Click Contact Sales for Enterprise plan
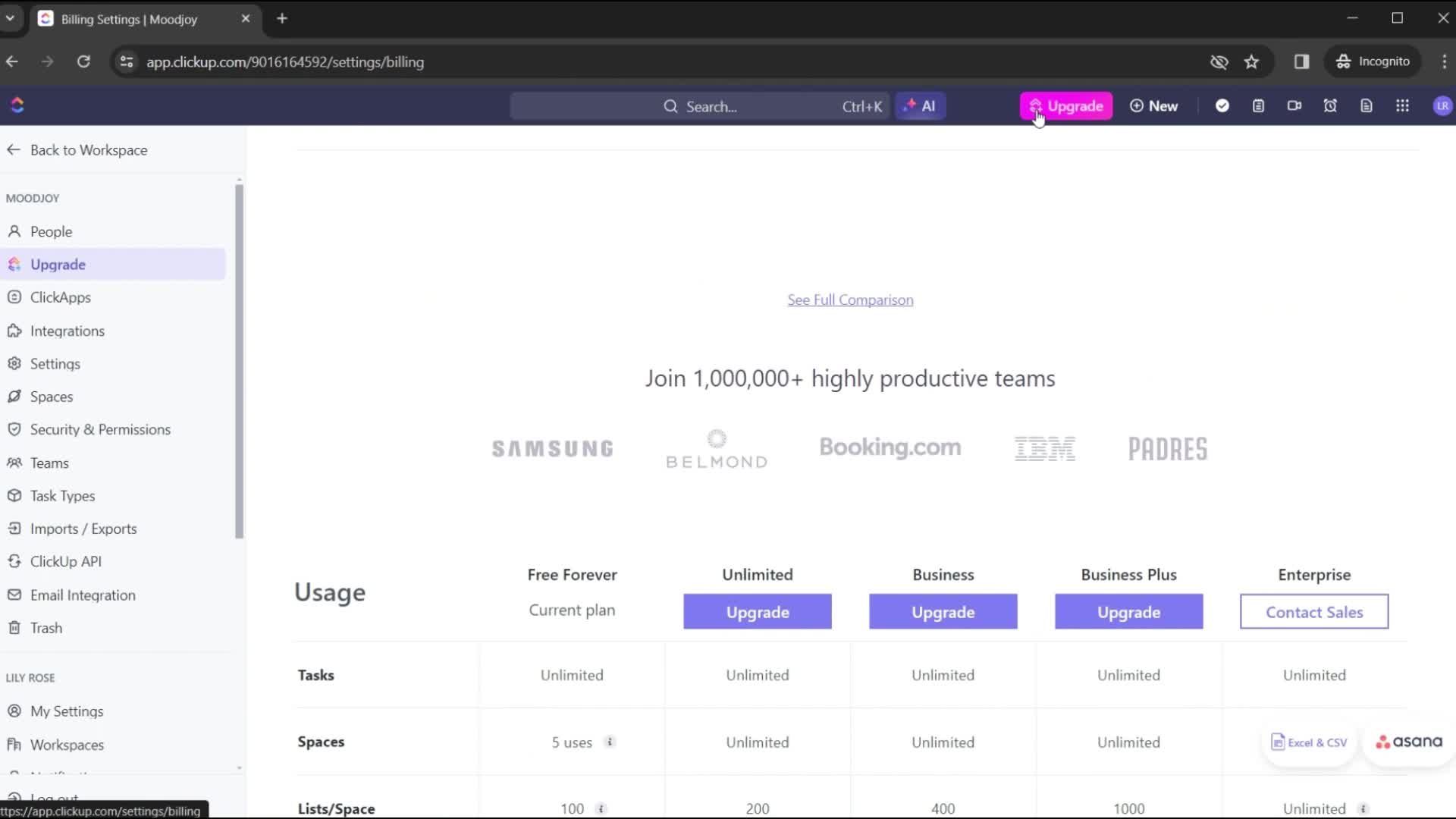The image size is (1456, 819). coord(1314,612)
